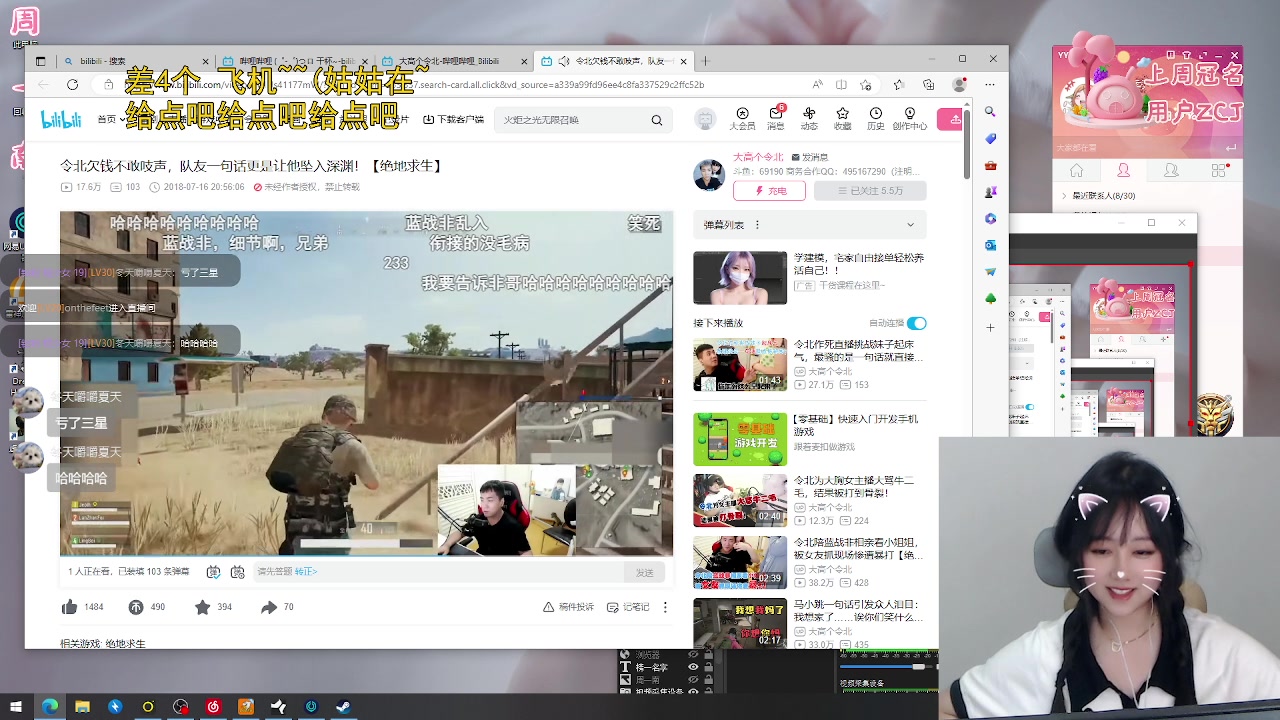Open the 首页 dropdown menu

(x=110, y=119)
